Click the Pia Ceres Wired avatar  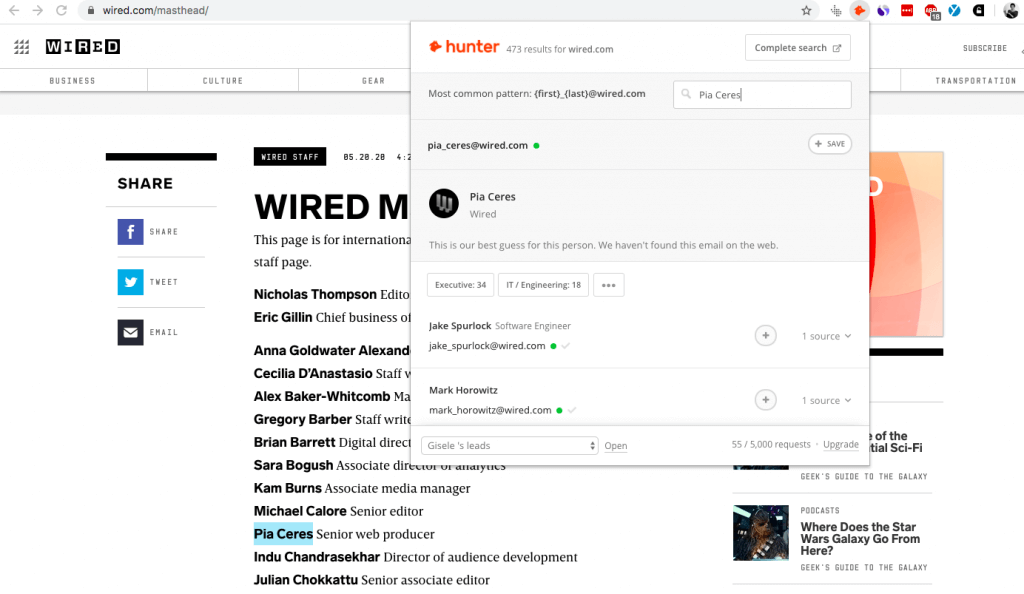(x=443, y=203)
